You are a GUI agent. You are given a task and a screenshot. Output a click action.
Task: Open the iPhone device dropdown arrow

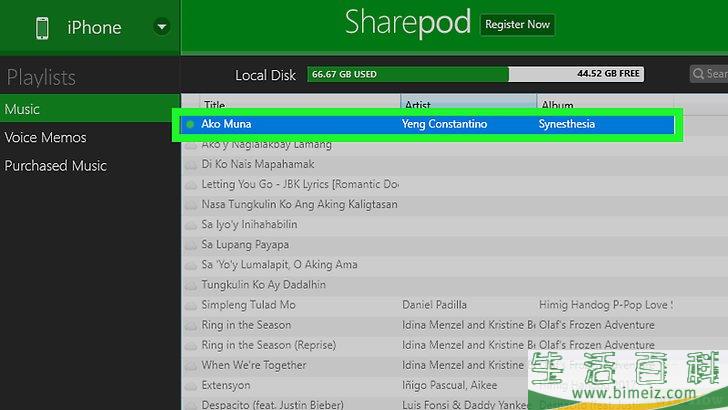tap(162, 27)
